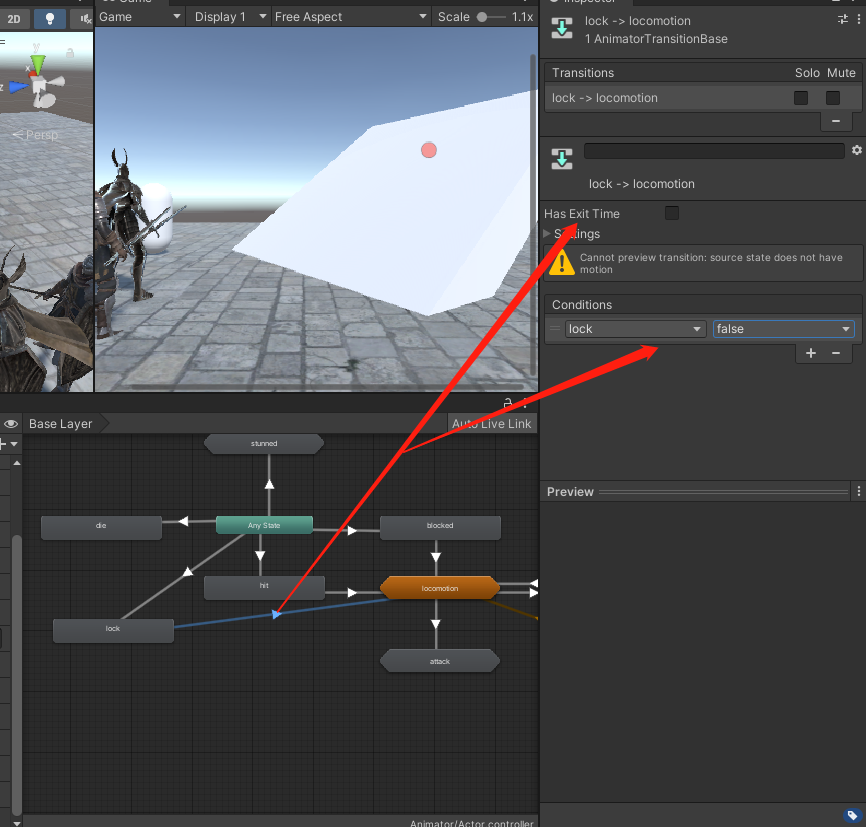
Task: Select Any State to die transition arrow
Action: pos(183,521)
